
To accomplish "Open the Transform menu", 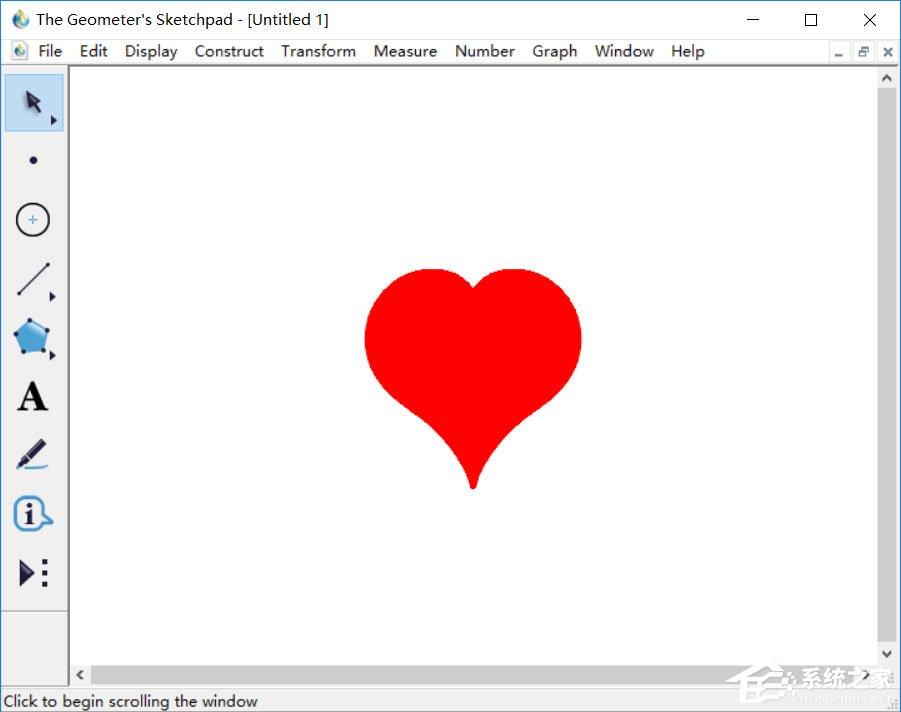I will point(318,51).
